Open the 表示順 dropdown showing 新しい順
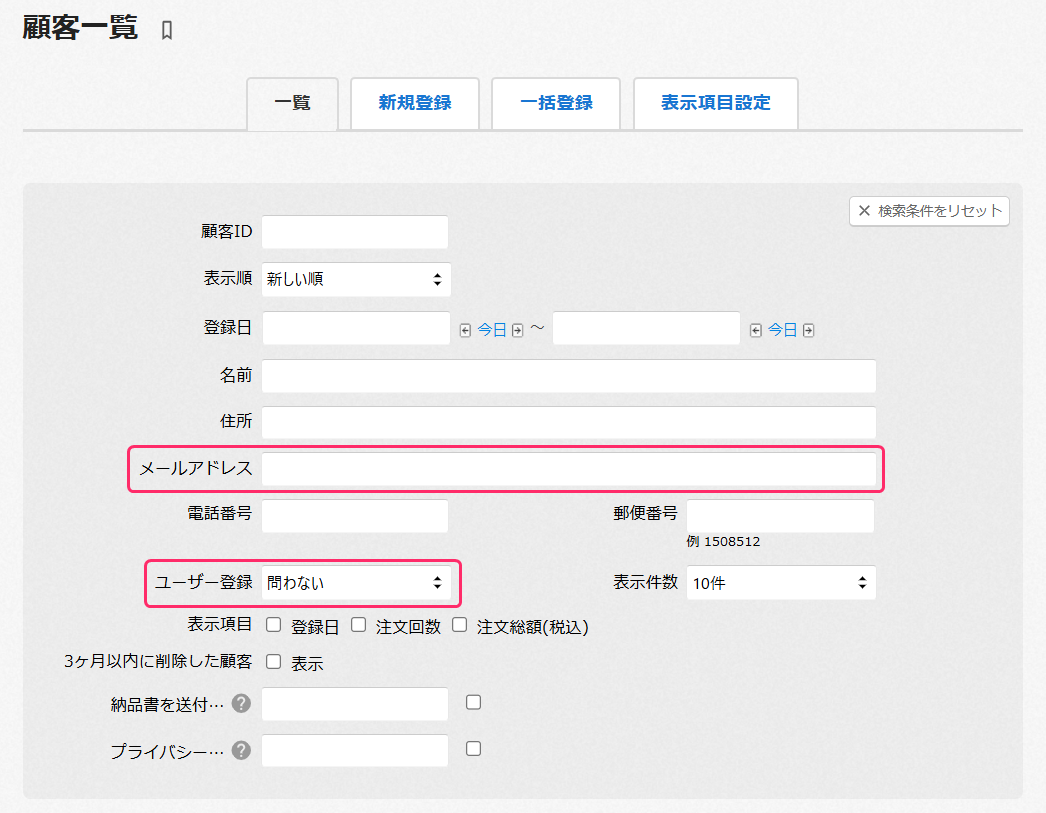Screen dimensions: 1046x813 356,279
